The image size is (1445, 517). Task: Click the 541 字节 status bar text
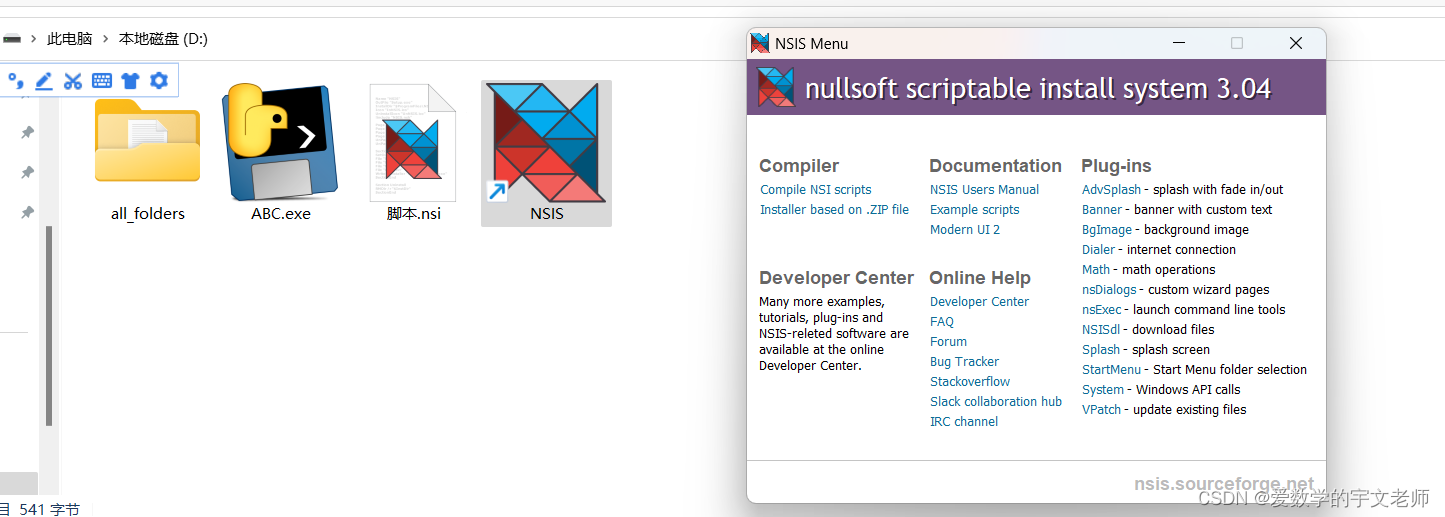pyautogui.click(x=49, y=509)
